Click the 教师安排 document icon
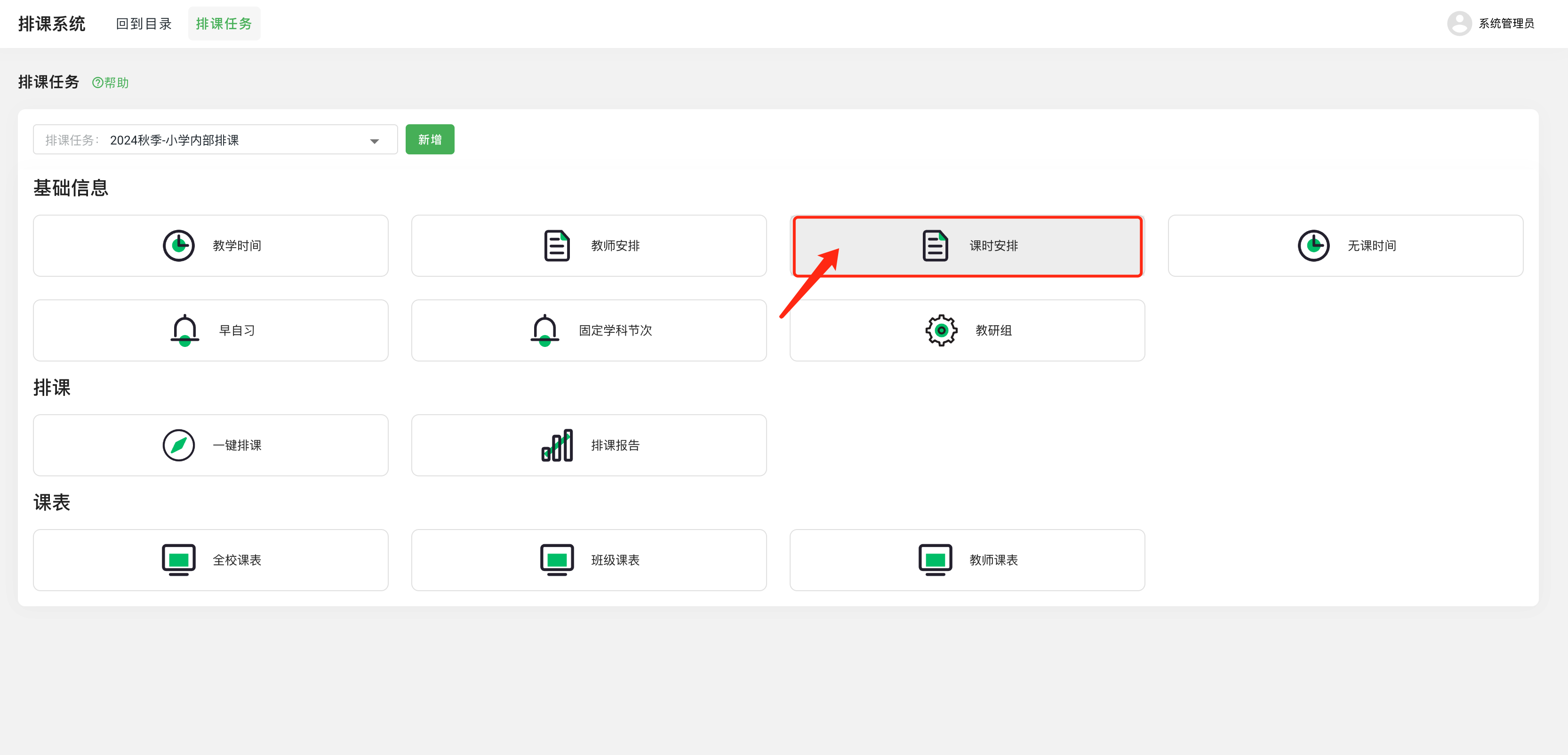Screen dimensions: 1568x755 556,245
